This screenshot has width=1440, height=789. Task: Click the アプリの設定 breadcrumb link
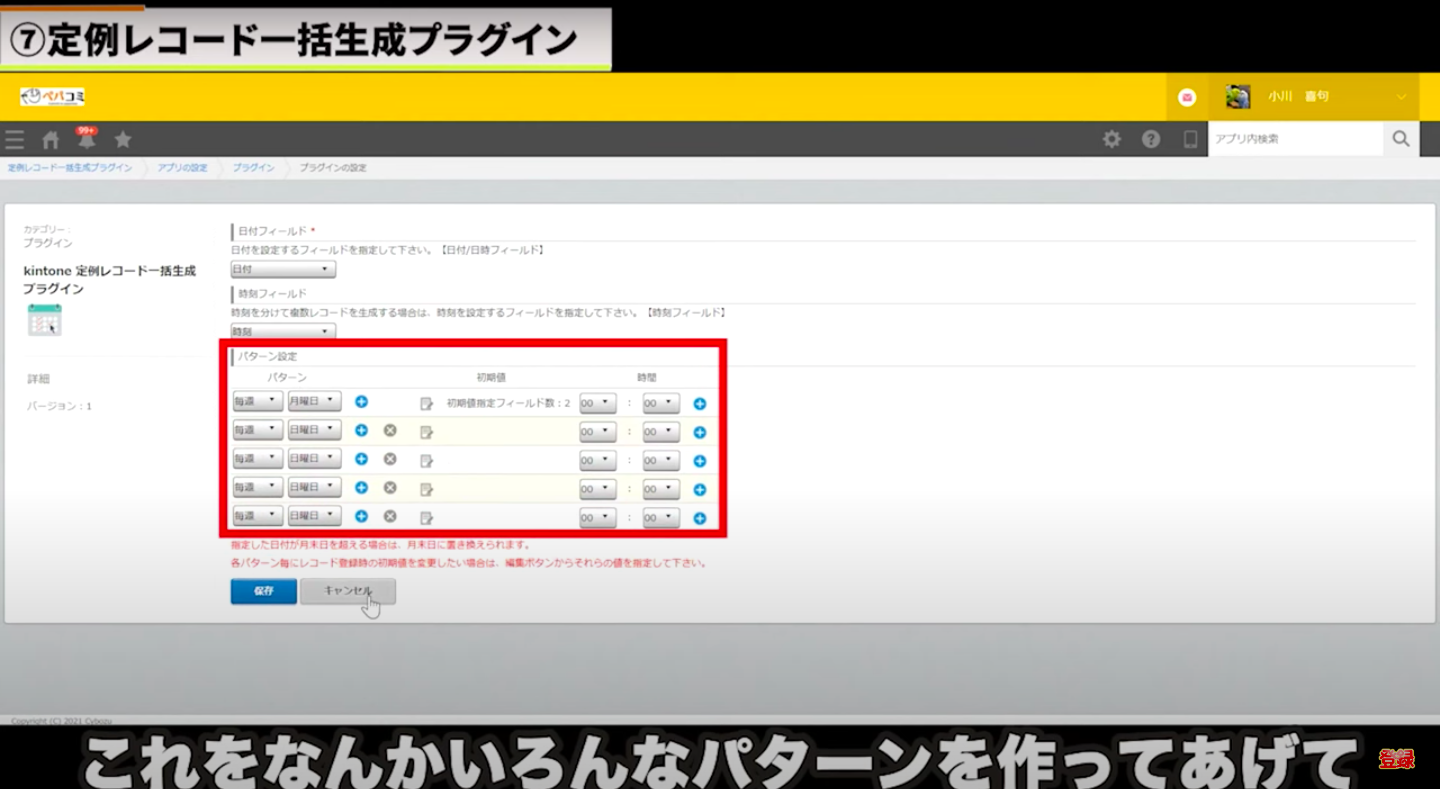coord(182,168)
